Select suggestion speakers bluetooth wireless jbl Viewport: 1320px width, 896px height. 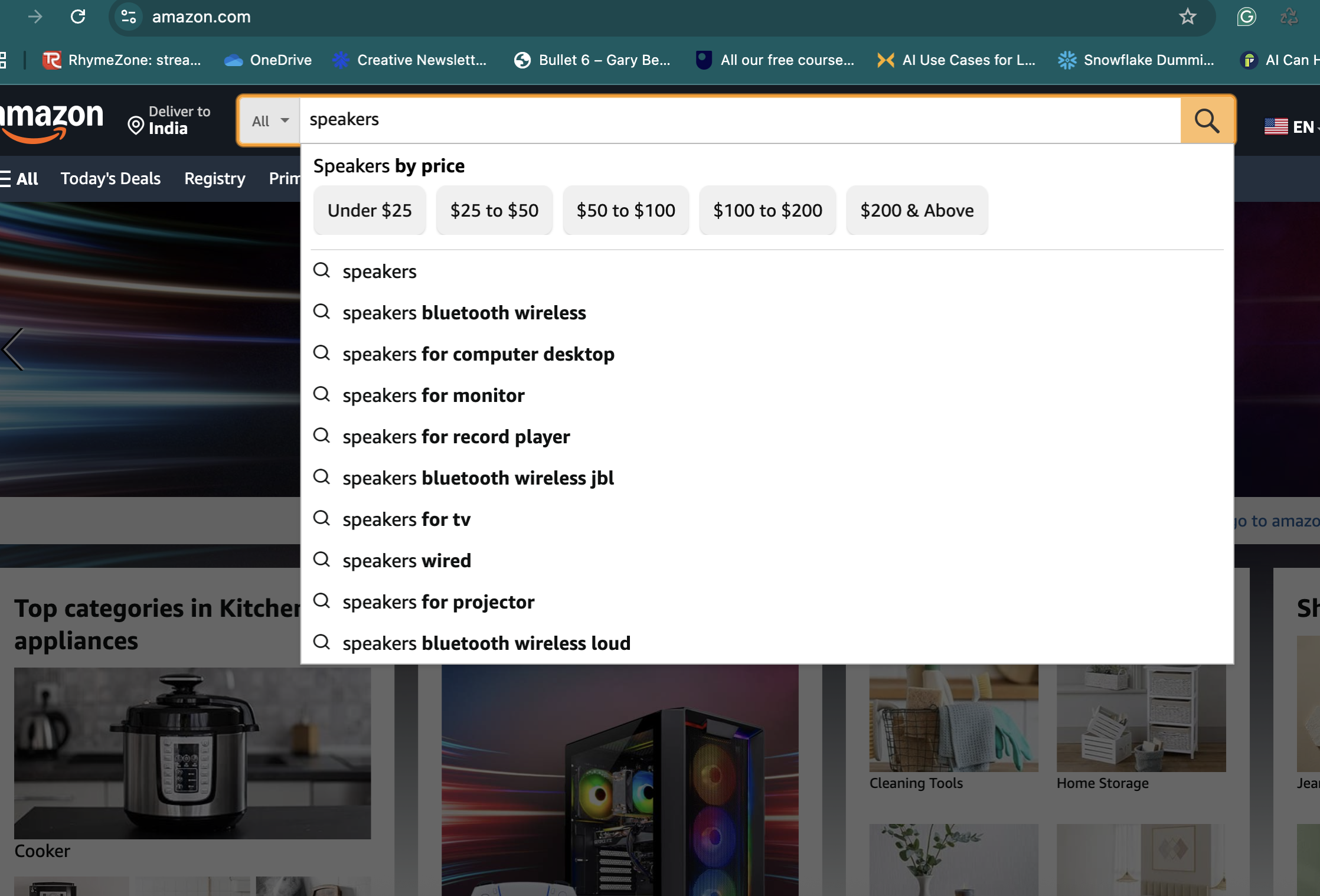pos(478,478)
